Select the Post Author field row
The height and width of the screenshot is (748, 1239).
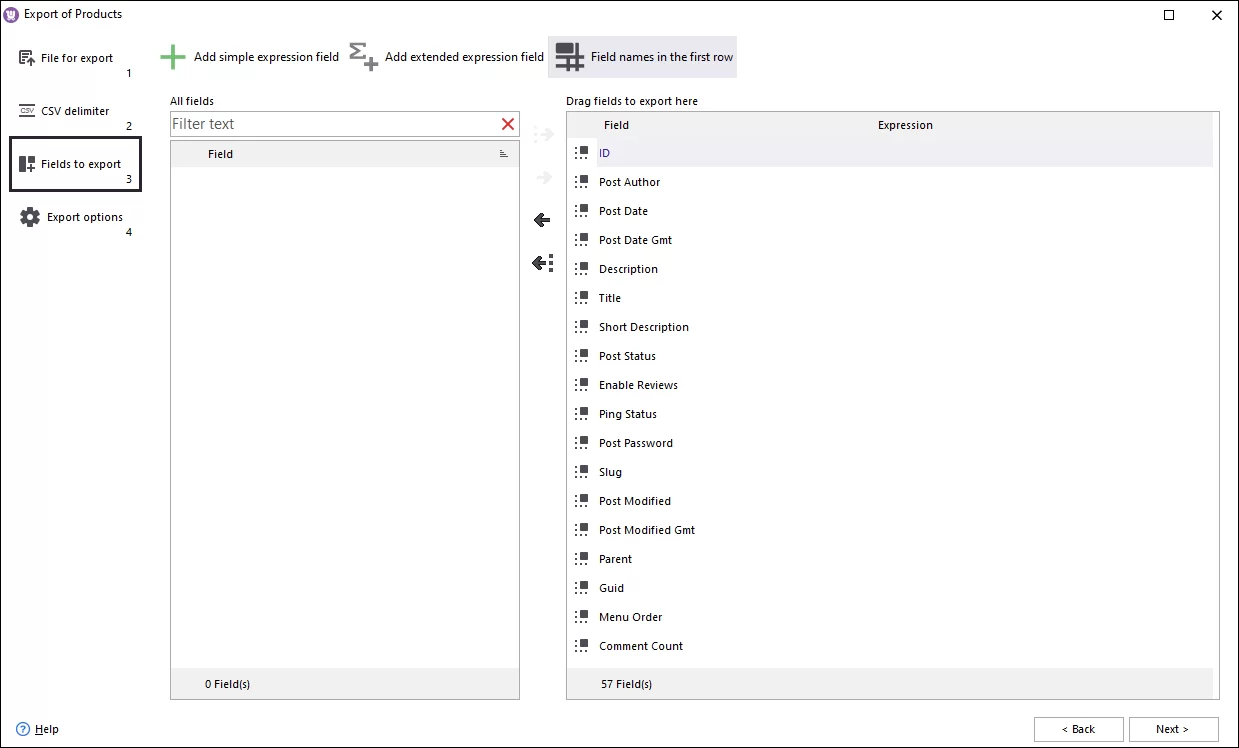(630, 182)
